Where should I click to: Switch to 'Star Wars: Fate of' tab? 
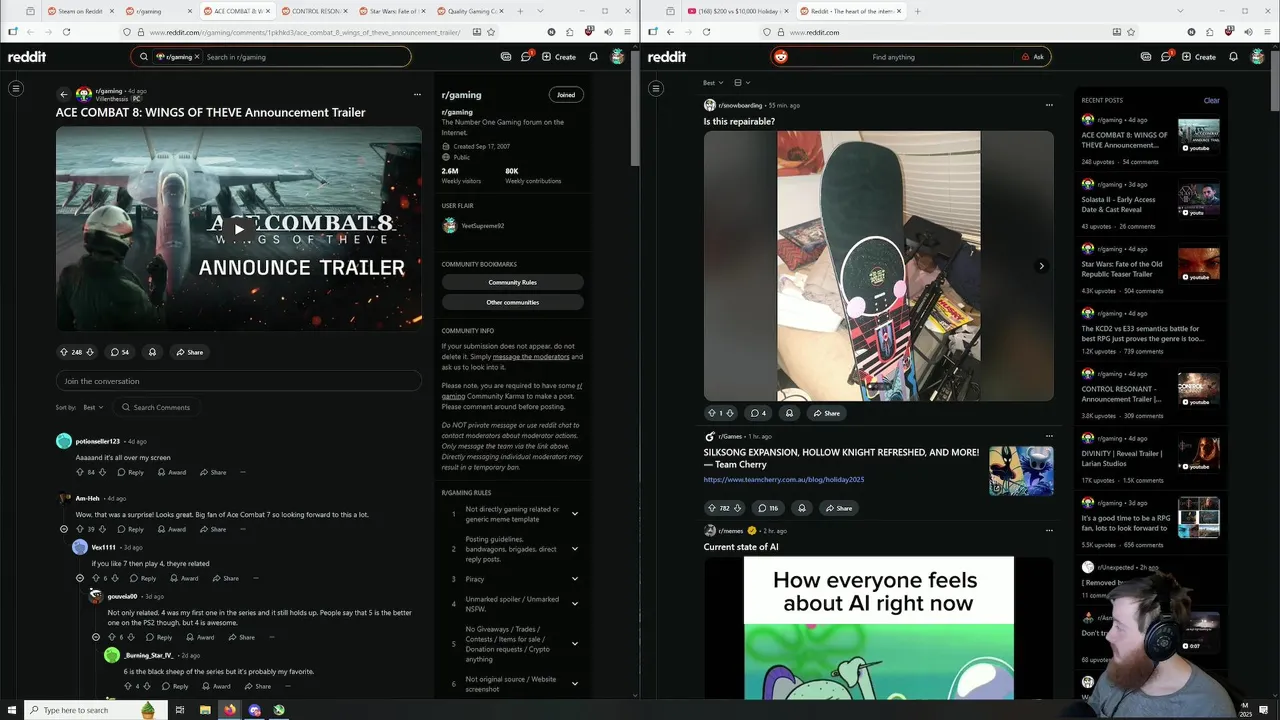click(x=390, y=11)
